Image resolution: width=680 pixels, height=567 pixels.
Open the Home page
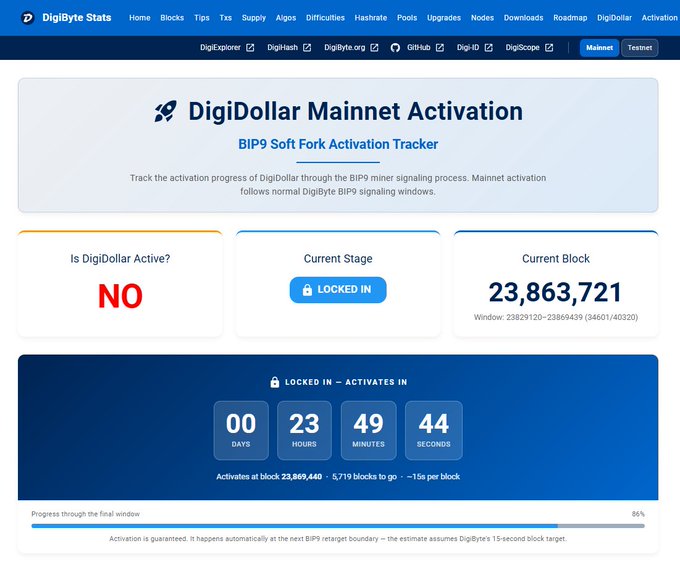[x=140, y=18]
